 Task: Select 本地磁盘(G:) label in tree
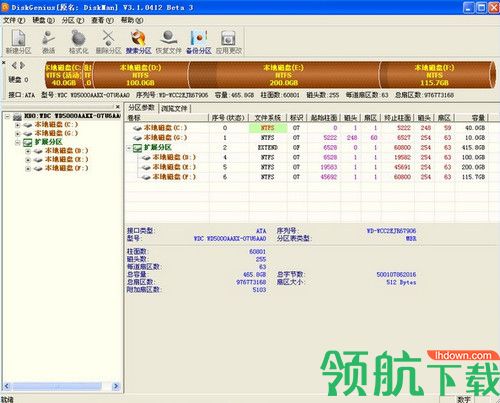[56, 133]
